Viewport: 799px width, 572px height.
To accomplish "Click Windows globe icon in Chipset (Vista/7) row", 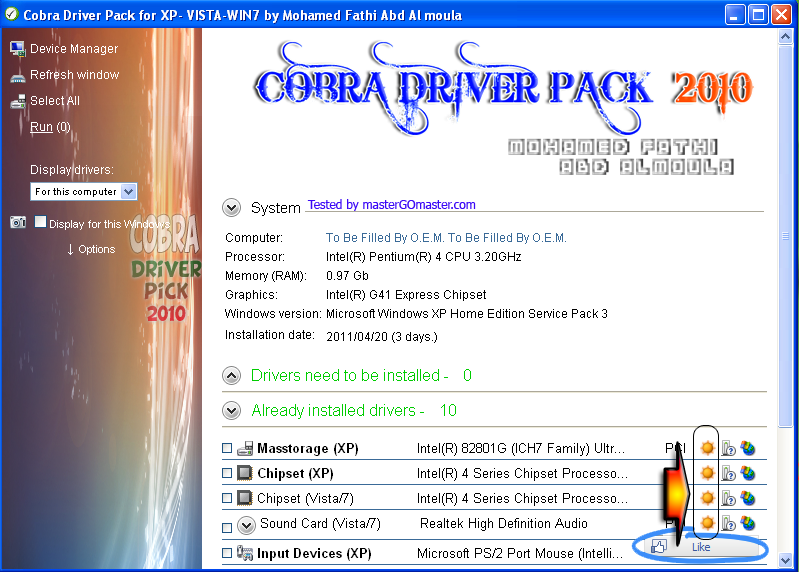I will pyautogui.click(x=748, y=498).
